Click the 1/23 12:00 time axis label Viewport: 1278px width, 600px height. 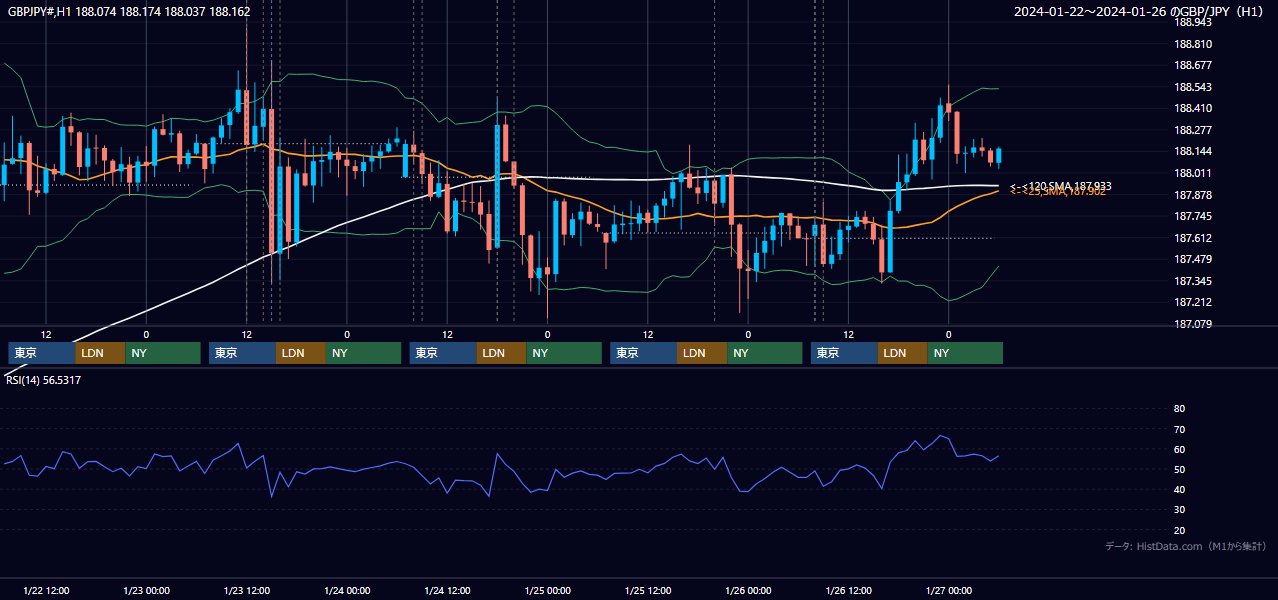(247, 591)
